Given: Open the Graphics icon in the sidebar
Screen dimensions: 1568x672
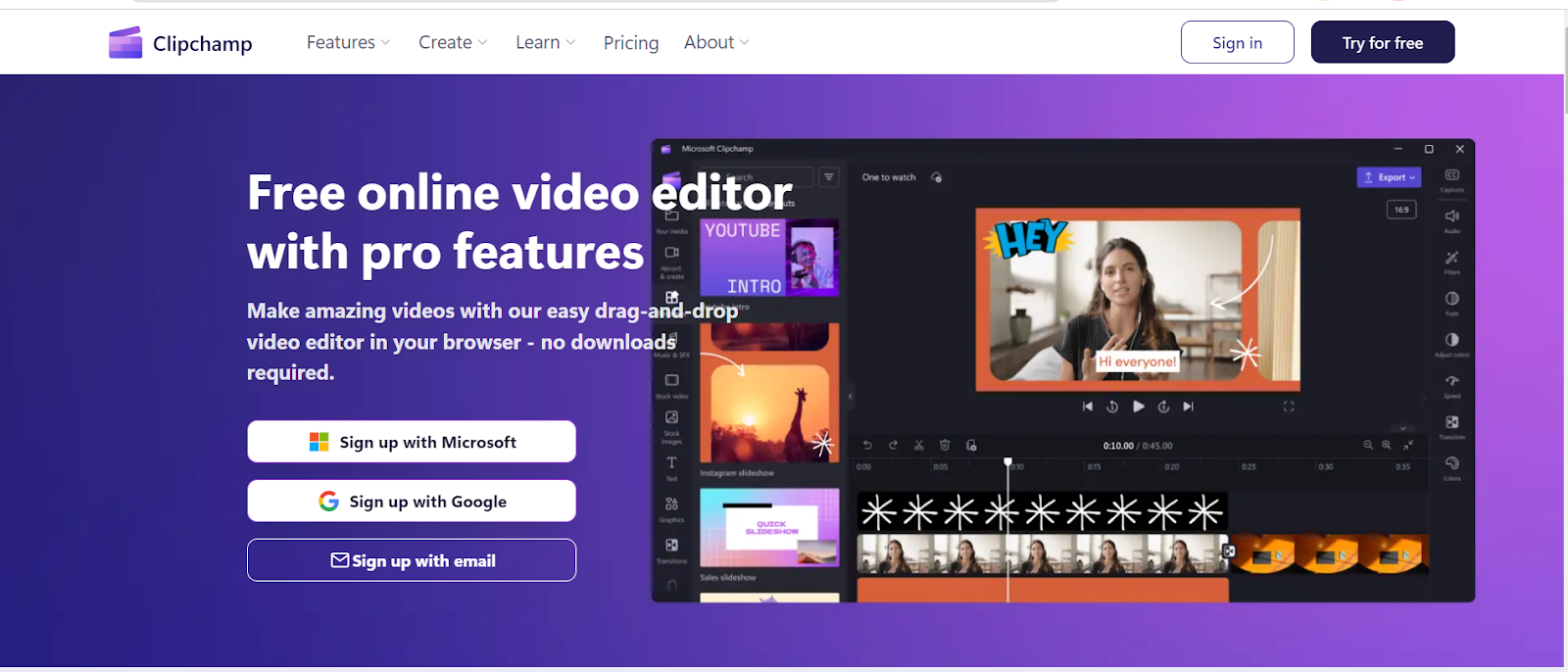Looking at the screenshot, I should click(671, 504).
